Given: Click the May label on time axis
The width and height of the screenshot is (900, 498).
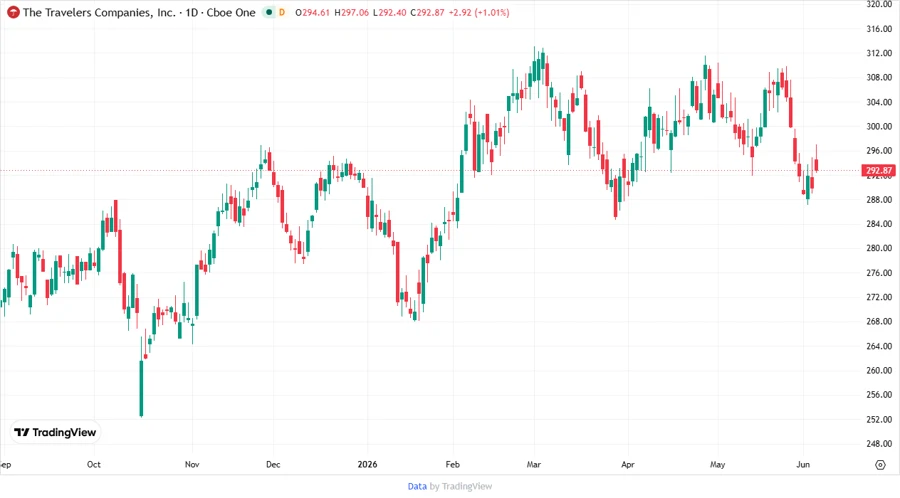Looking at the screenshot, I should tap(717, 465).
